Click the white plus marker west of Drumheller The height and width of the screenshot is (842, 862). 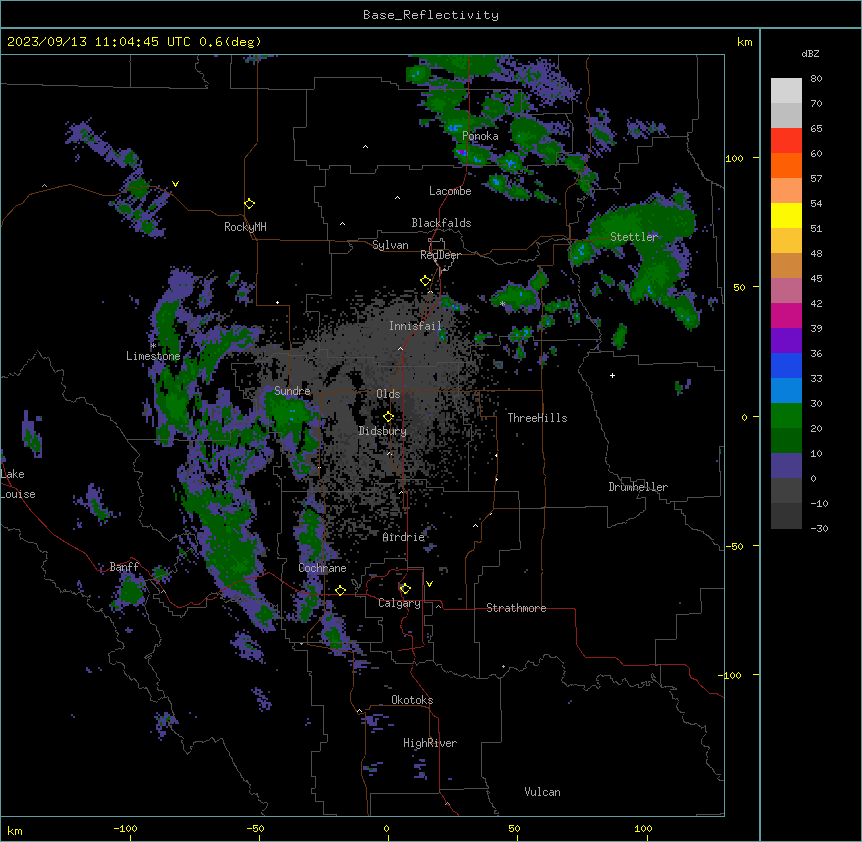[612, 375]
